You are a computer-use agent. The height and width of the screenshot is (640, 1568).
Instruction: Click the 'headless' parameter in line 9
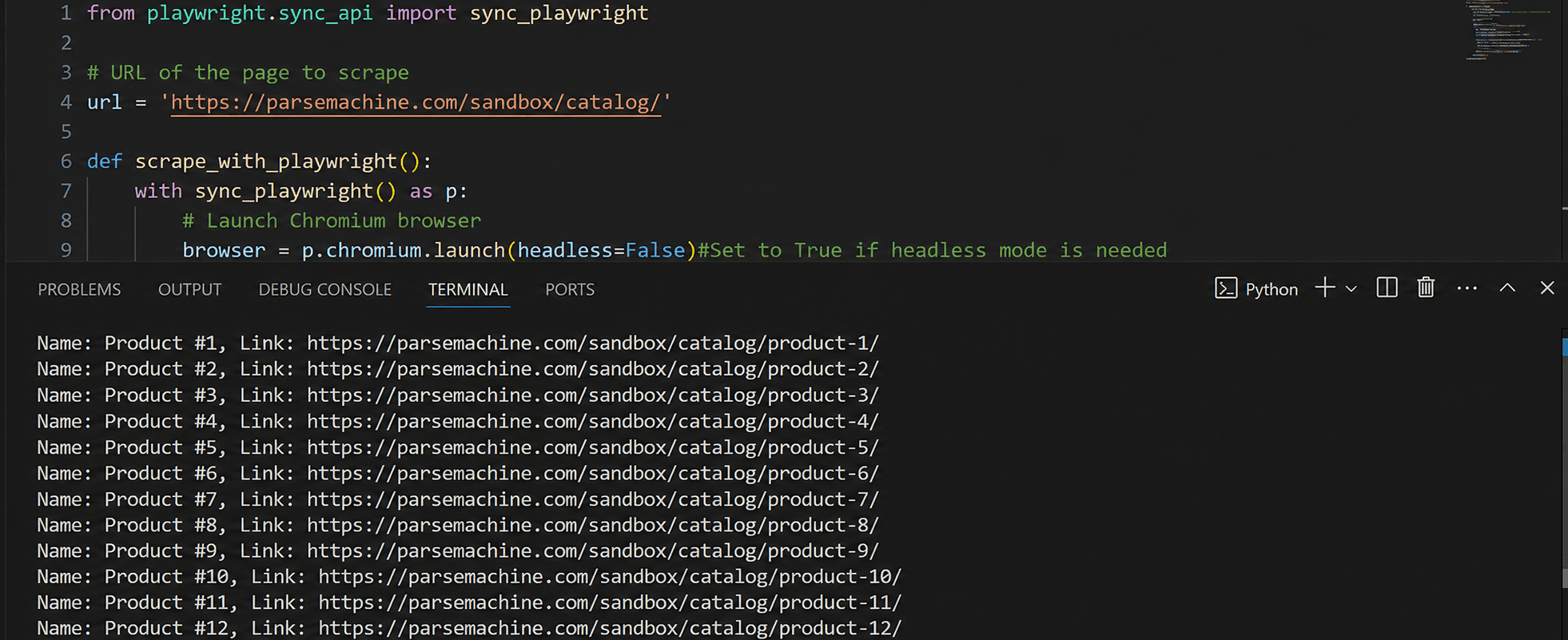(x=564, y=250)
